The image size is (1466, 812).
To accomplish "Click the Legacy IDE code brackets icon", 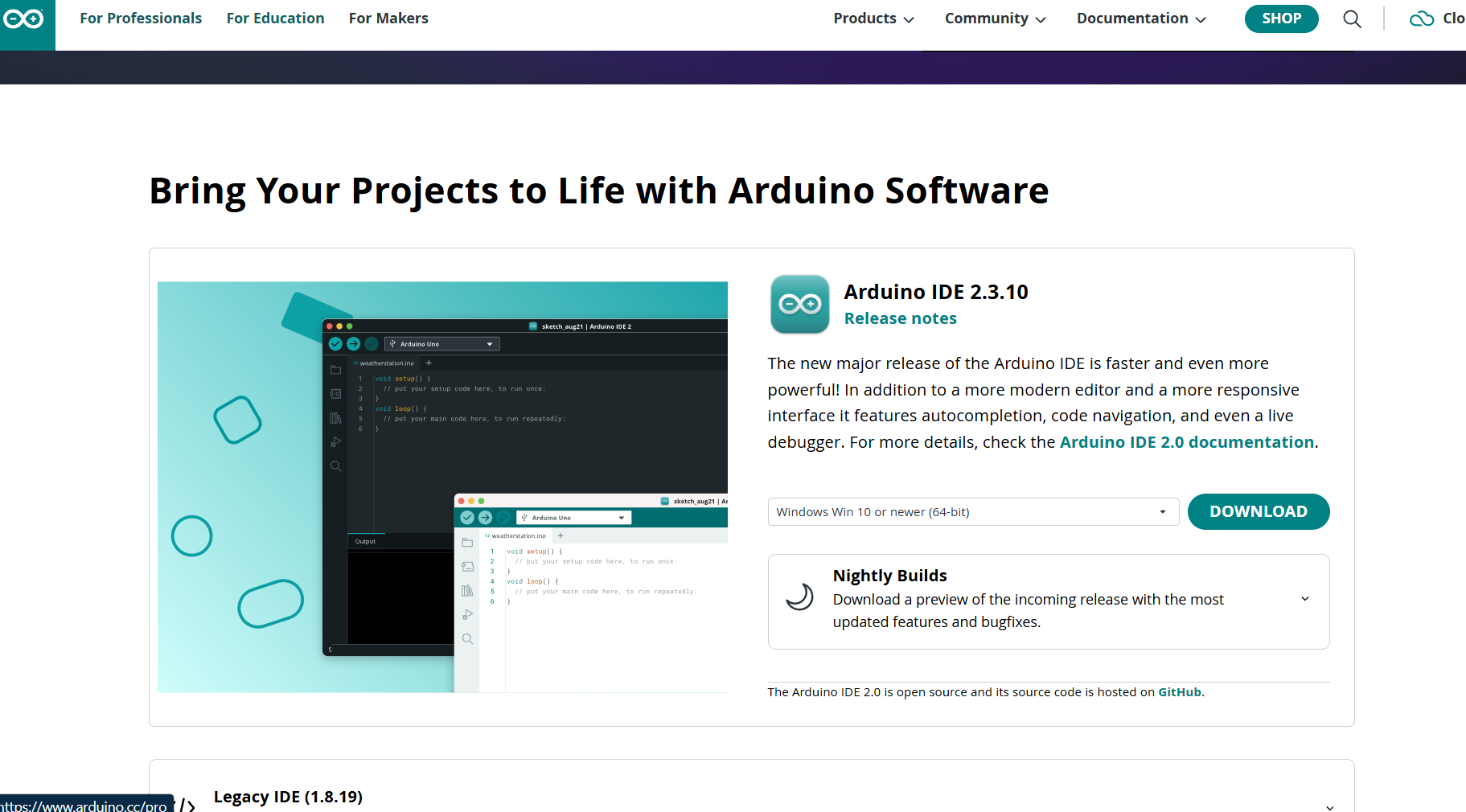I will click(x=187, y=805).
